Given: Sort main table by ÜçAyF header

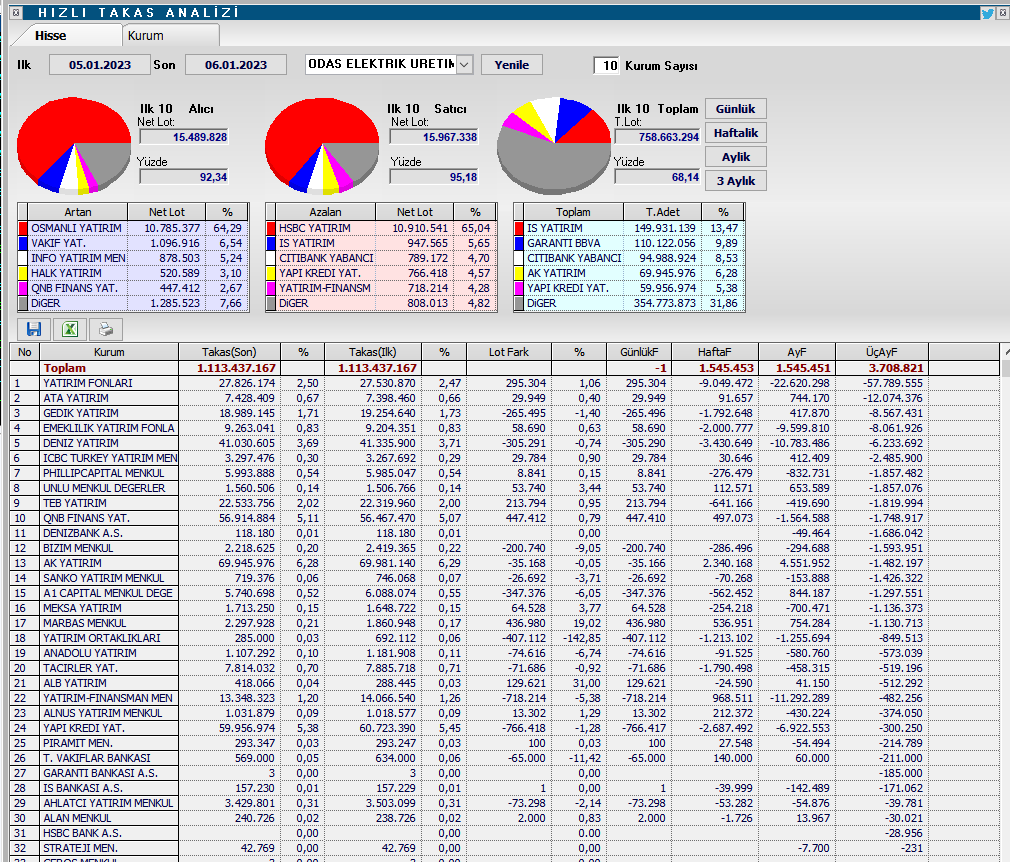Looking at the screenshot, I should click(882, 352).
